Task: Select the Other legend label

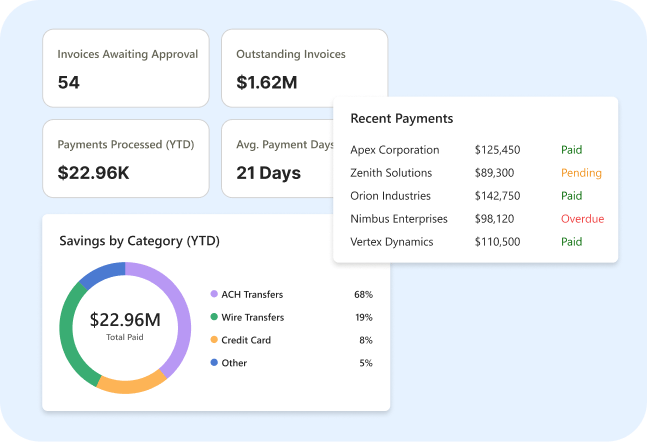Action: tap(234, 363)
